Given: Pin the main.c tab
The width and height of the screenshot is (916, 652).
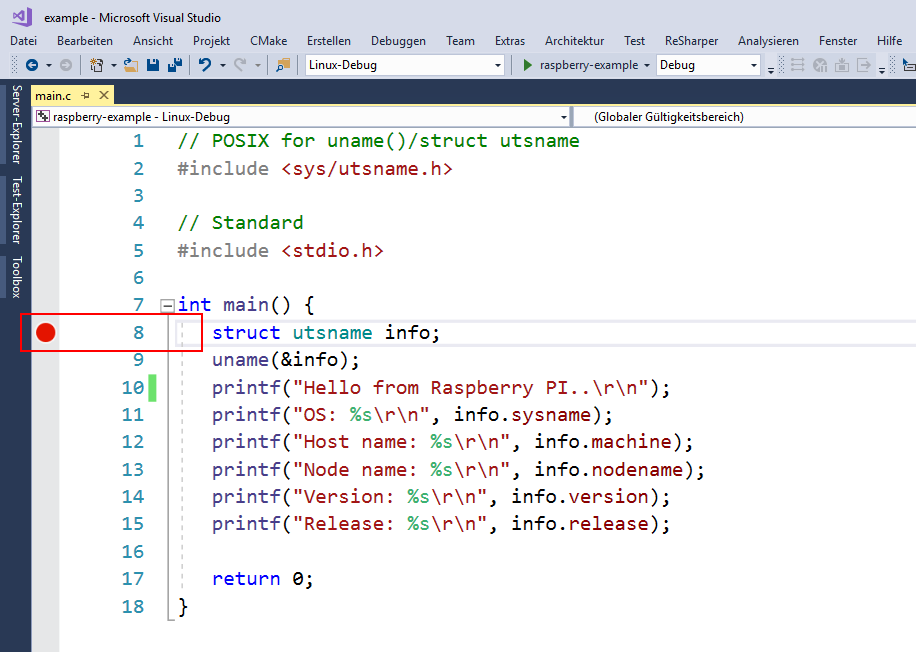Looking at the screenshot, I should pyautogui.click(x=86, y=95).
